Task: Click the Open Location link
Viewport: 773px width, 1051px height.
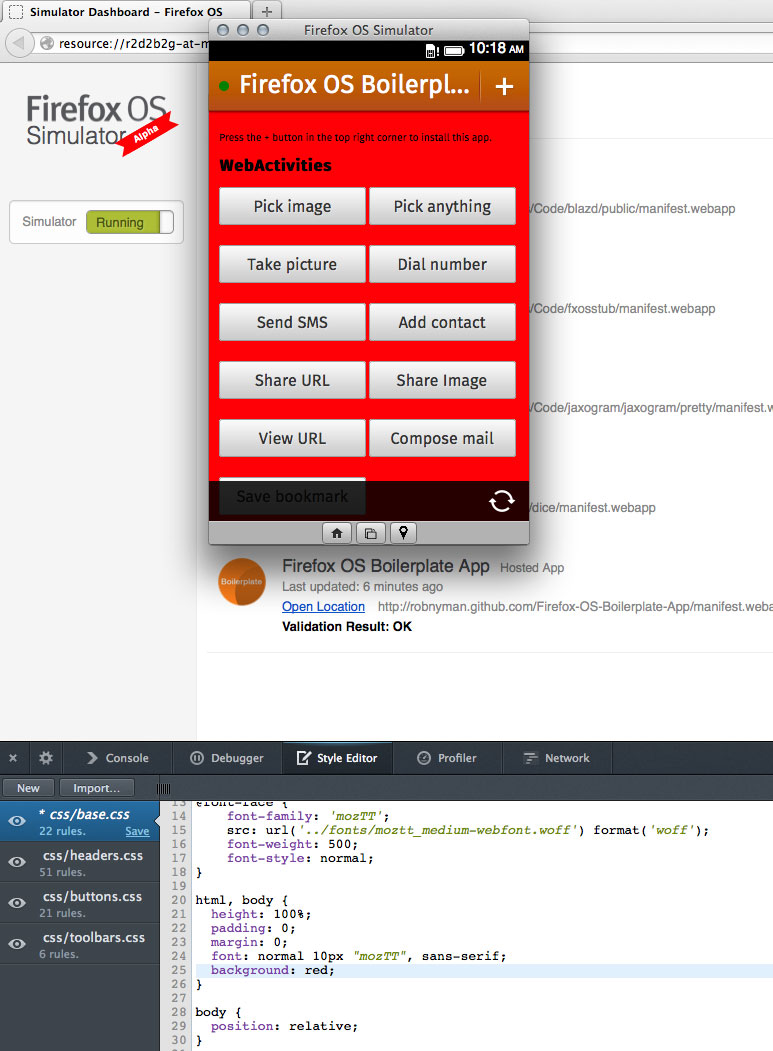Action: (323, 607)
